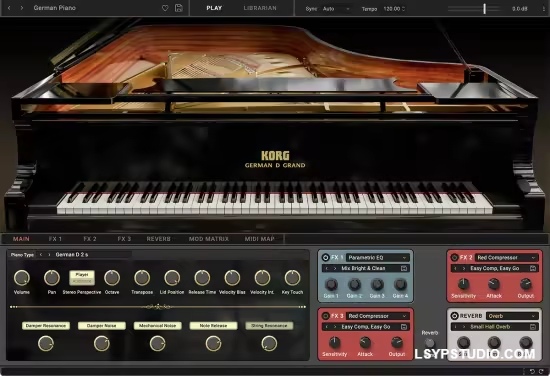The width and height of the screenshot is (550, 376).
Task: Save the FX 1 Mix Bright & Clean preset
Action: click(x=404, y=268)
